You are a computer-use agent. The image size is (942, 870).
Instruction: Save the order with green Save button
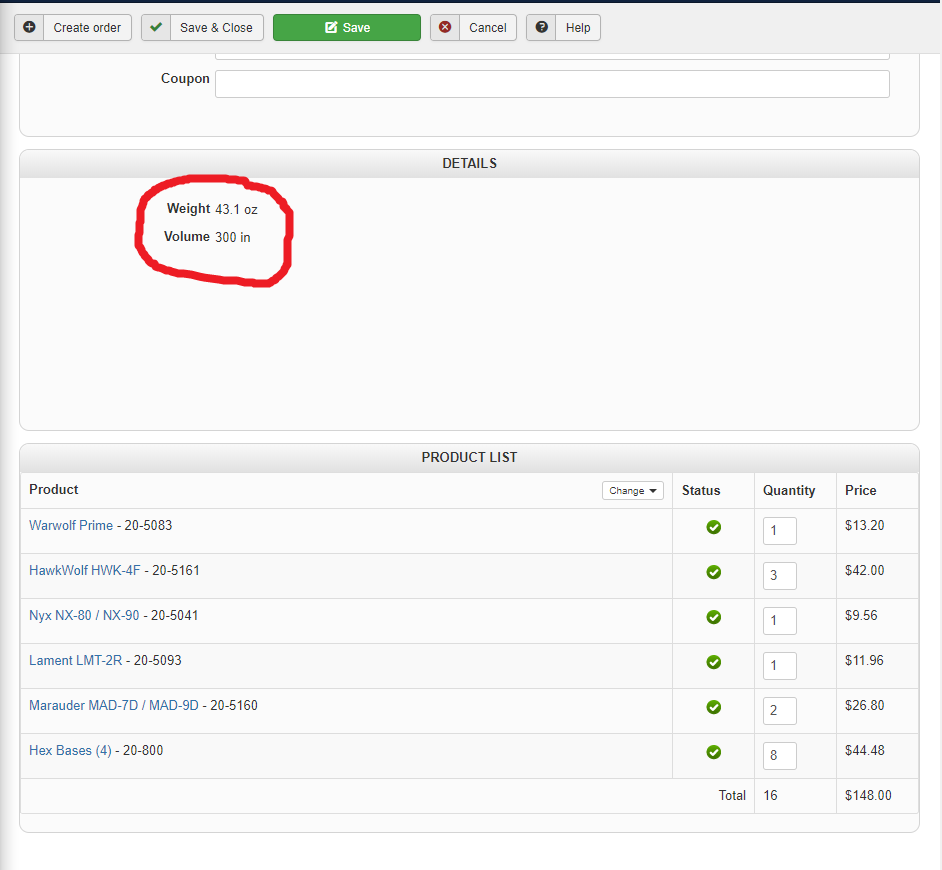tap(347, 28)
